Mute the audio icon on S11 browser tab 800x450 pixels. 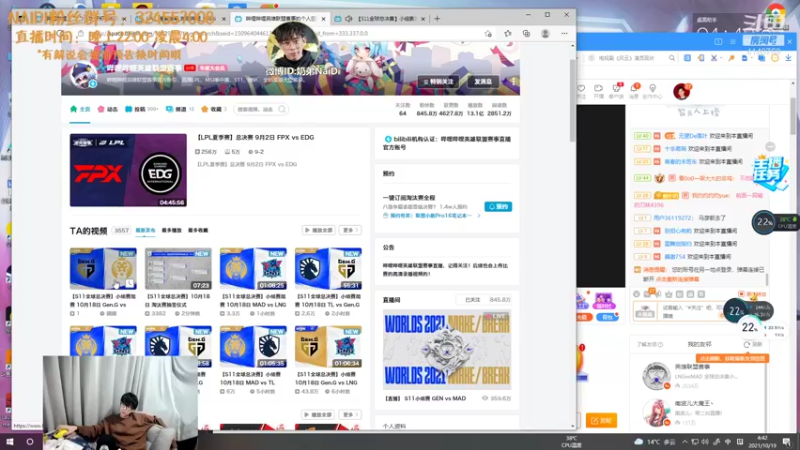point(348,19)
